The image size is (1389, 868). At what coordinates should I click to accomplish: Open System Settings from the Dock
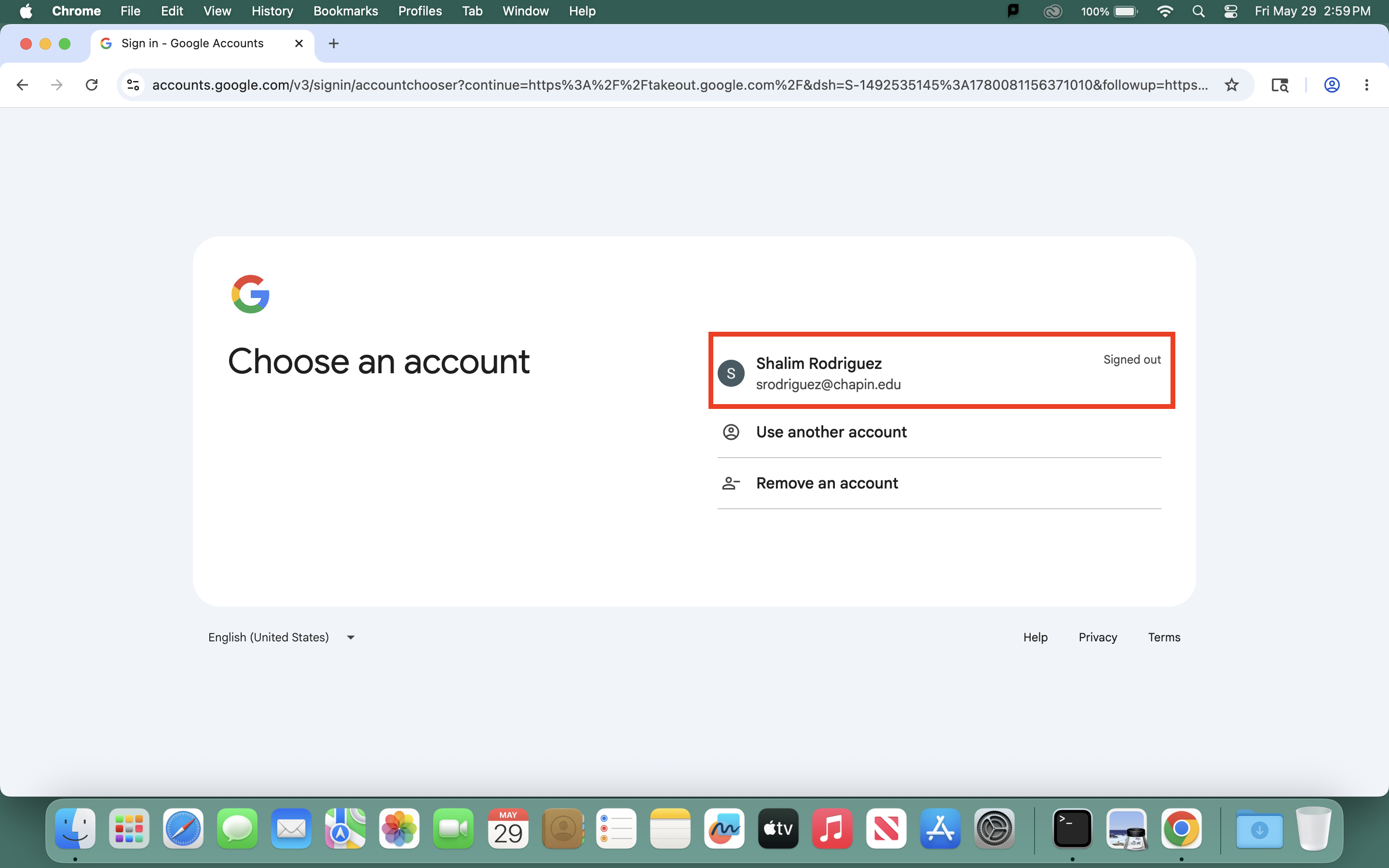click(x=994, y=828)
